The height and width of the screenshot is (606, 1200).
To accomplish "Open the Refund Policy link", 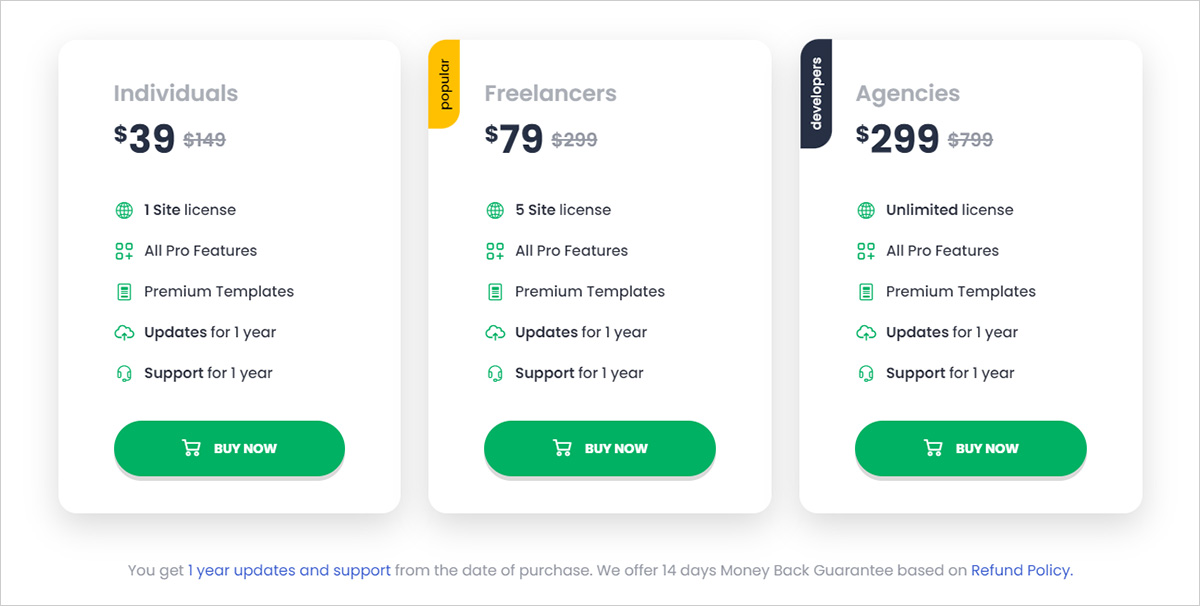I will 1022,570.
